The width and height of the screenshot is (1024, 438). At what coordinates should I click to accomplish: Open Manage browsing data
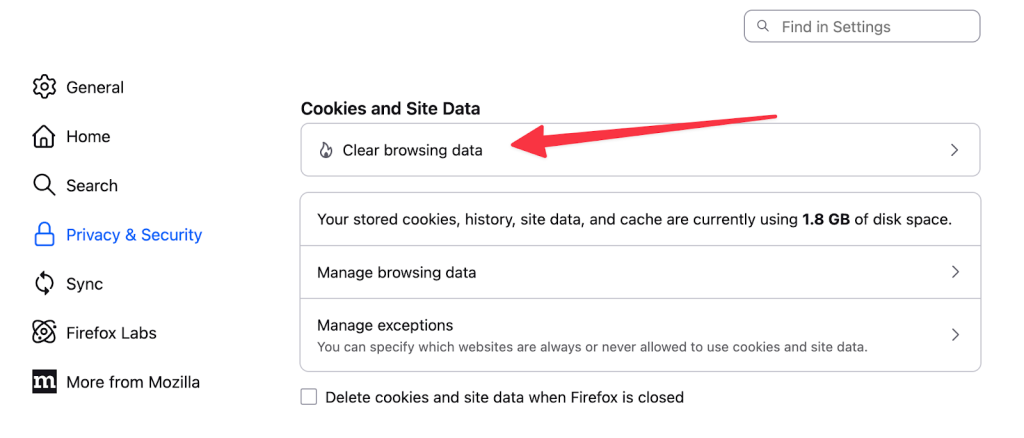pos(396,272)
